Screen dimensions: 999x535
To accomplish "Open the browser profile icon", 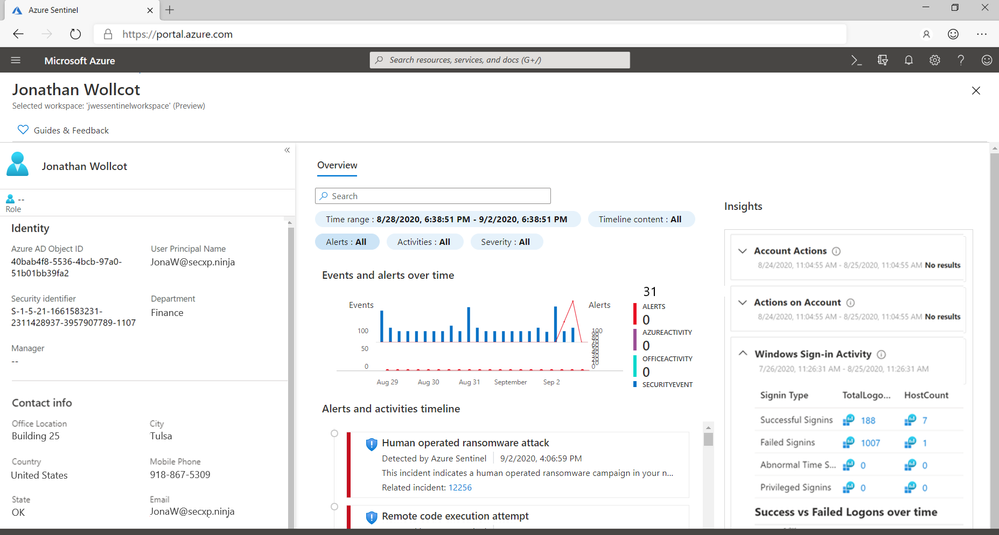I will 926,34.
